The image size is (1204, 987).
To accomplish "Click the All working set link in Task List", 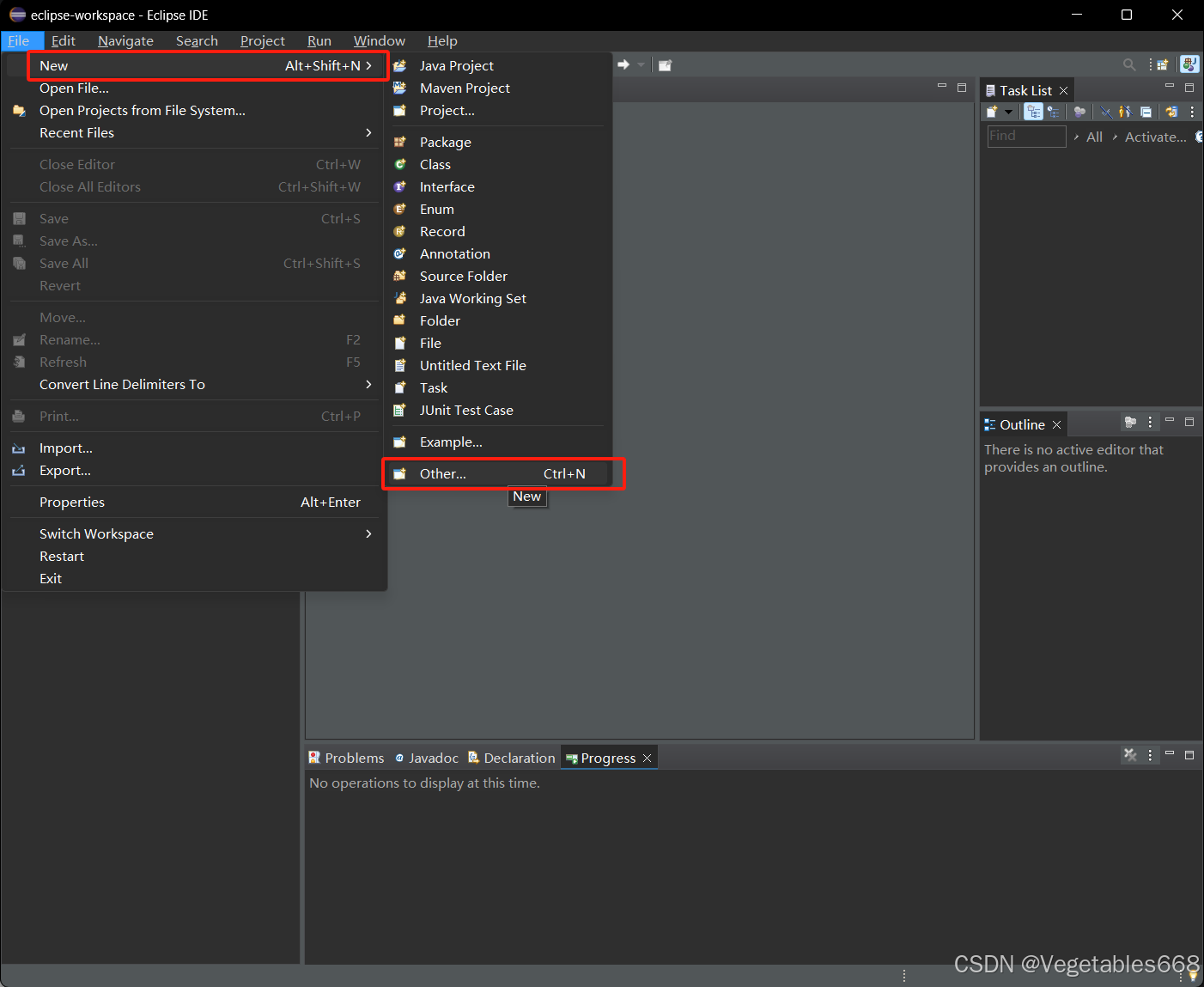I will [x=1093, y=137].
